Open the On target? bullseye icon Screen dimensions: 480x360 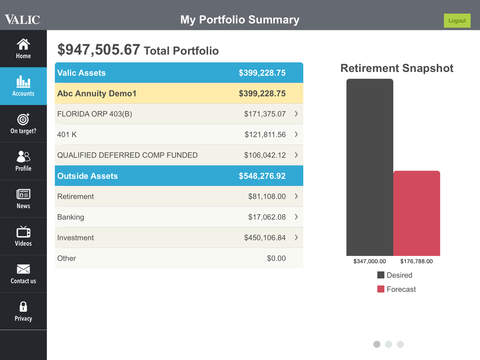pos(23,119)
